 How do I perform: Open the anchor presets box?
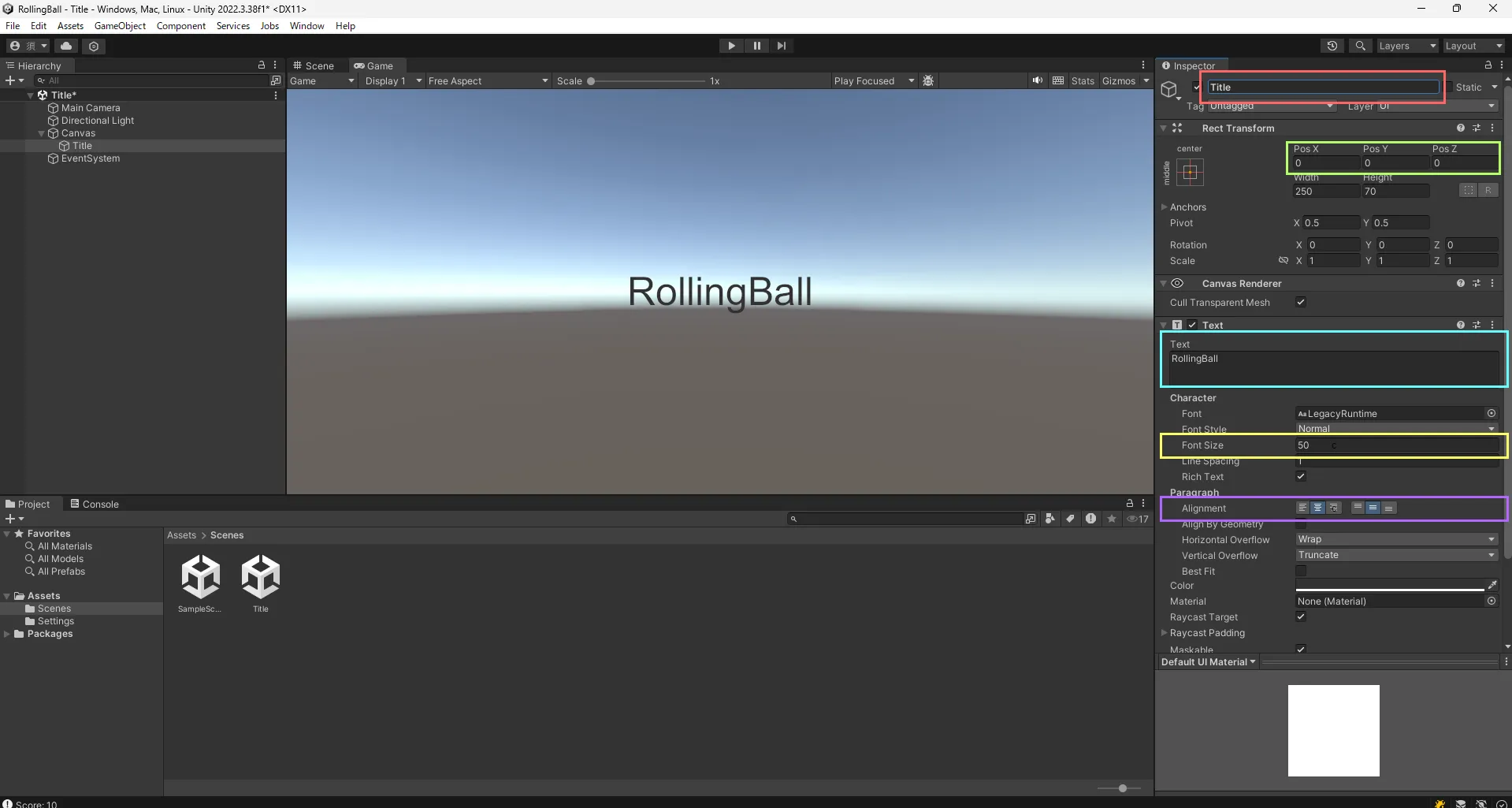(x=1190, y=172)
